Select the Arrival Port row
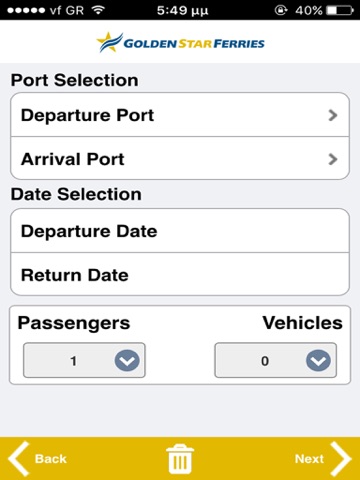This screenshot has height=480, width=360. tap(180, 158)
